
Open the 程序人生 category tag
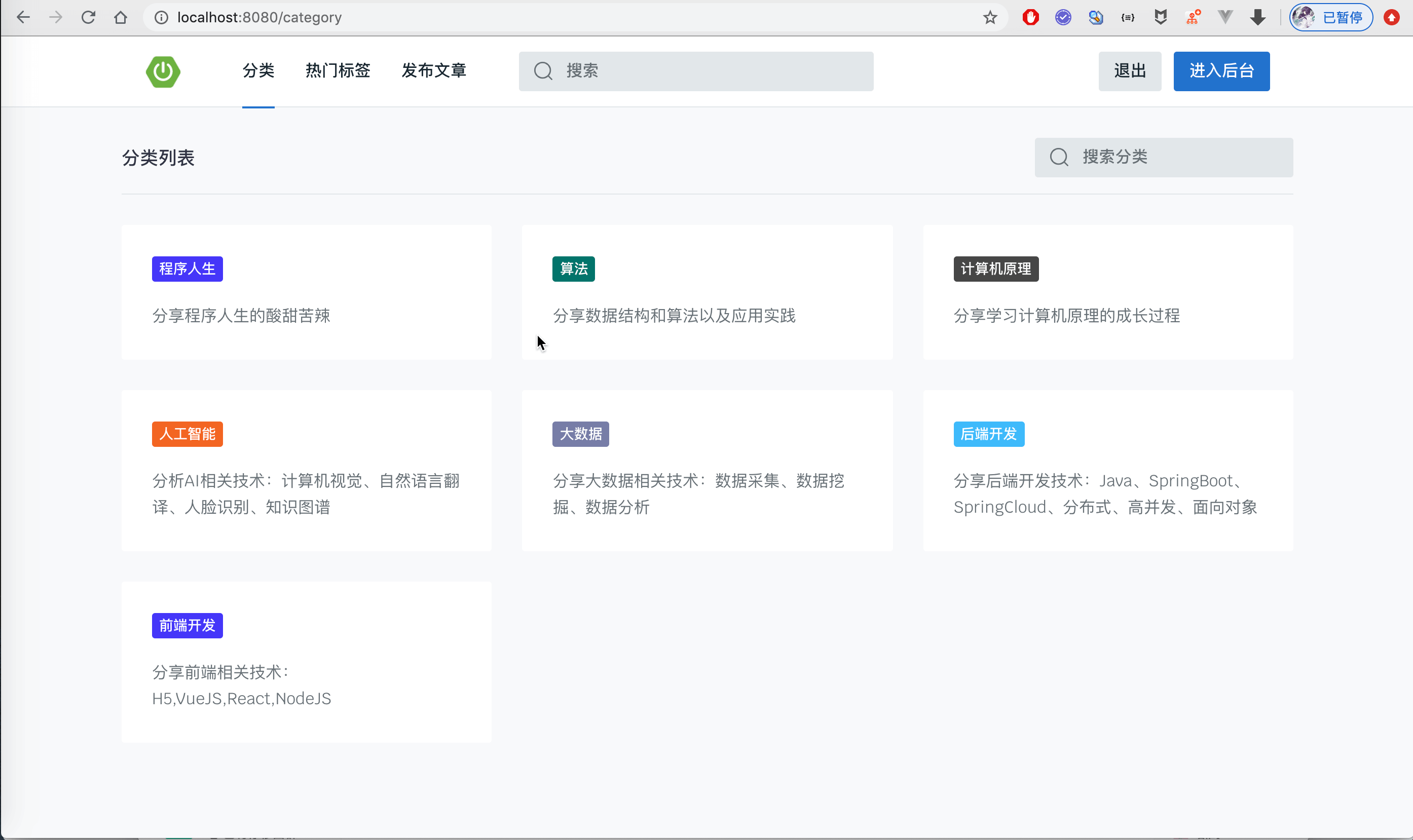(188, 269)
